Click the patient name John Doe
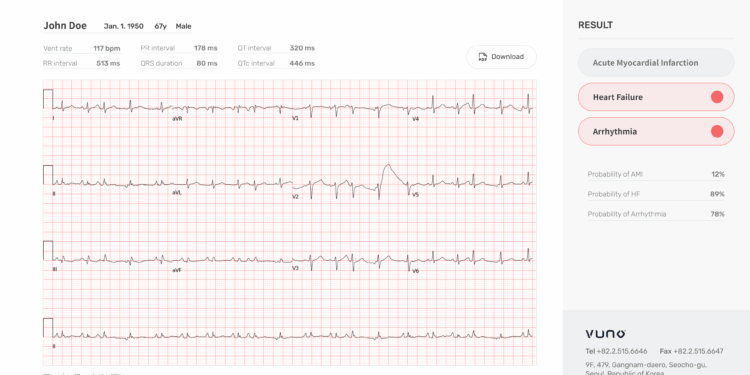 (x=65, y=26)
